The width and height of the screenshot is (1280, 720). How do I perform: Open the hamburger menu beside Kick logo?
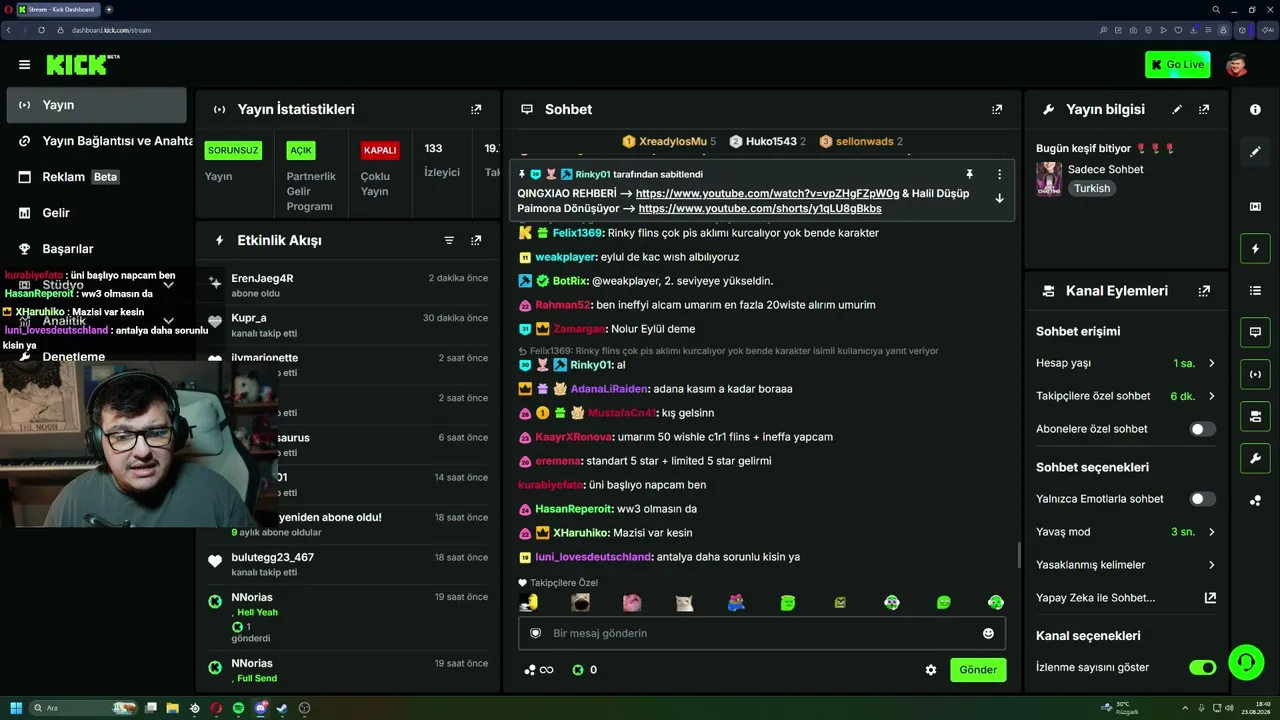click(x=24, y=65)
